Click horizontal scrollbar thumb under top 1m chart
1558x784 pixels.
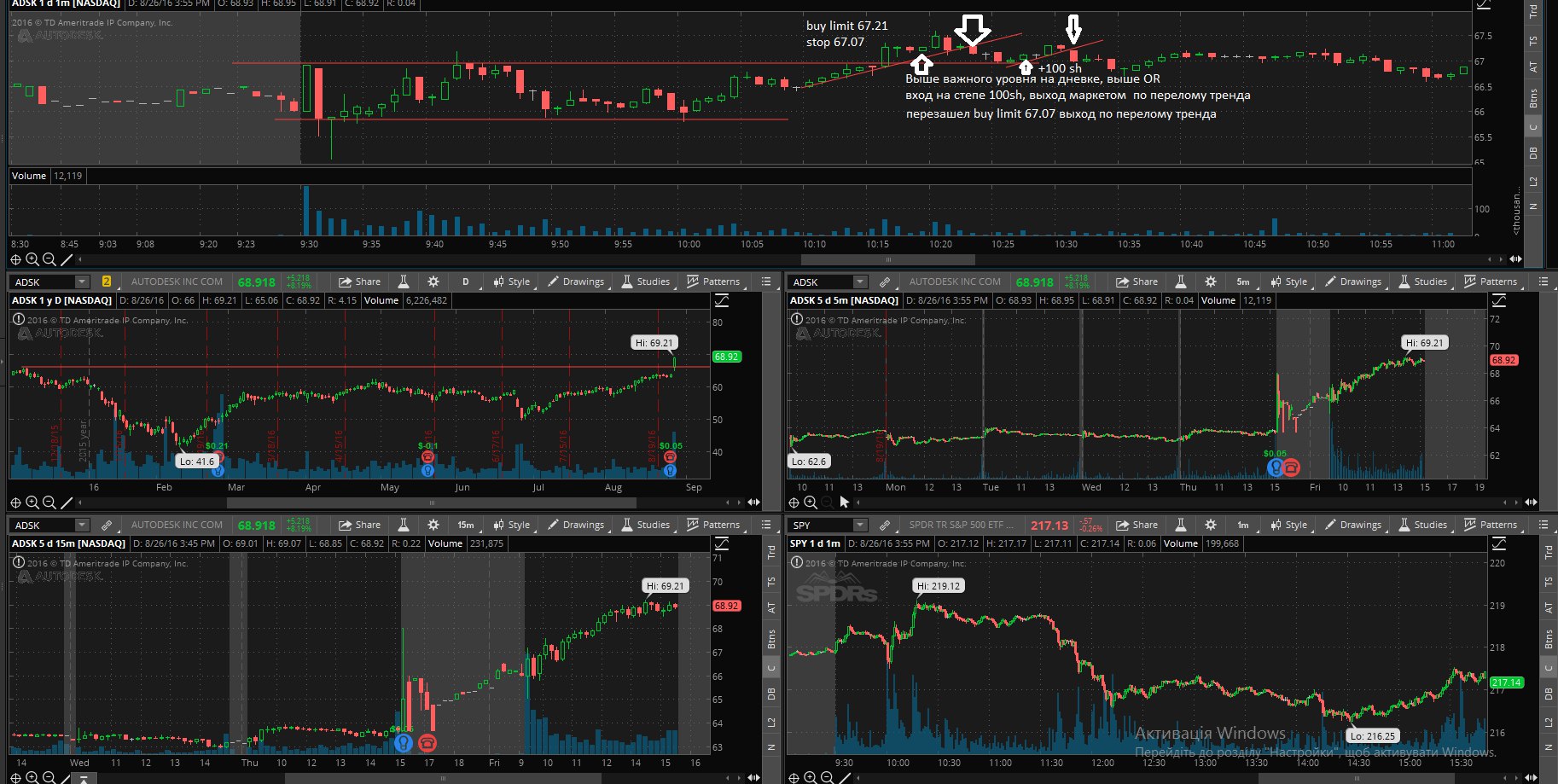[889, 259]
